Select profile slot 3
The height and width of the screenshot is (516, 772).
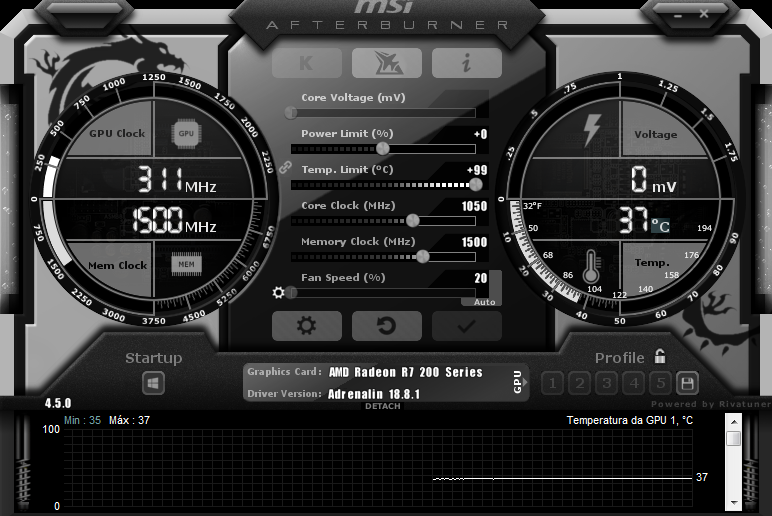tap(607, 383)
